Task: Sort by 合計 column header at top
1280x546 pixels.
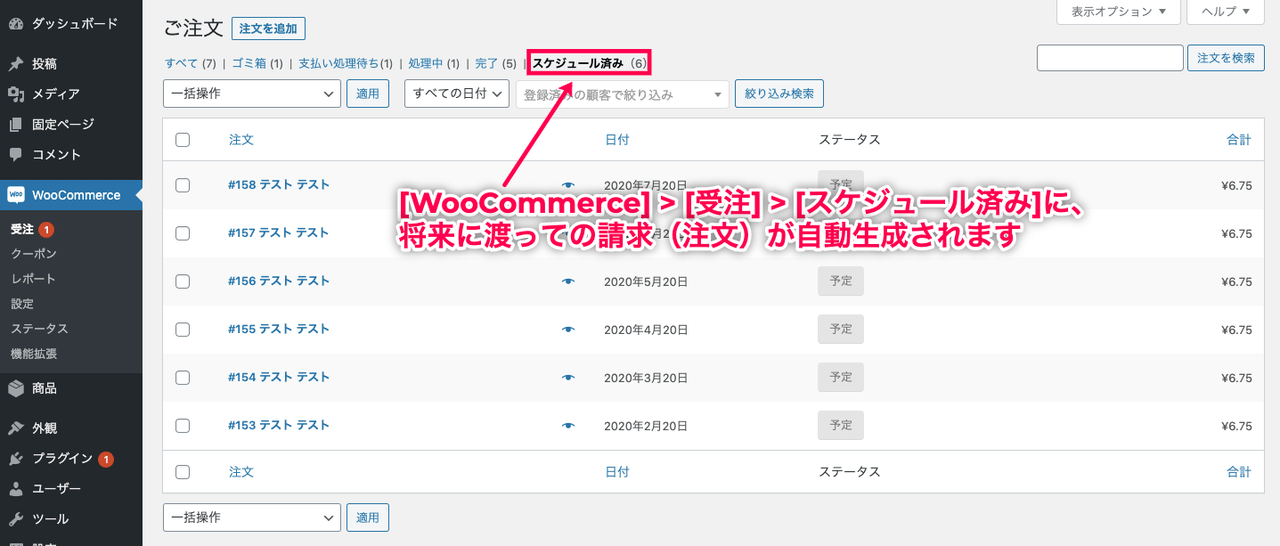Action: pyautogui.click(x=1239, y=140)
